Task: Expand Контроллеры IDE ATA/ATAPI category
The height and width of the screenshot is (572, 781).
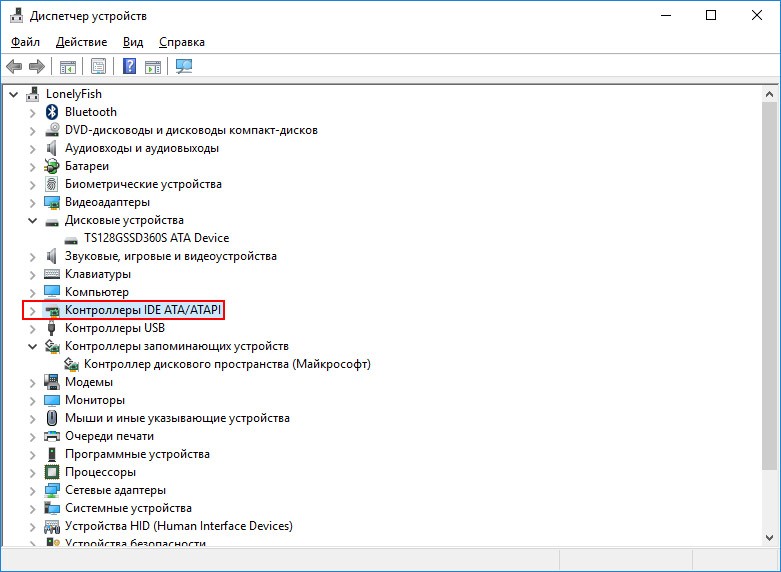Action: coord(32,310)
